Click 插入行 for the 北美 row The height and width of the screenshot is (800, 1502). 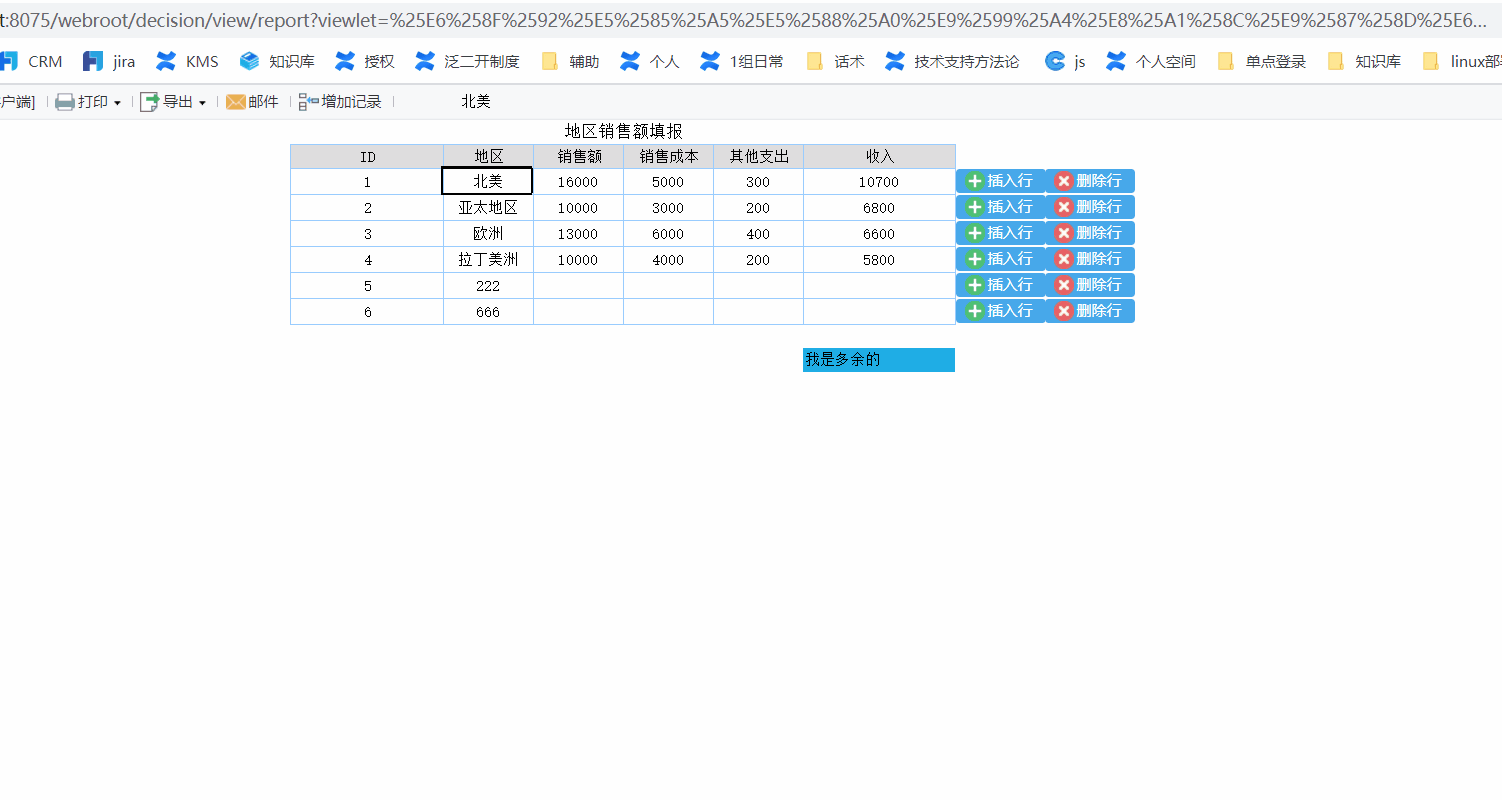point(1001,181)
